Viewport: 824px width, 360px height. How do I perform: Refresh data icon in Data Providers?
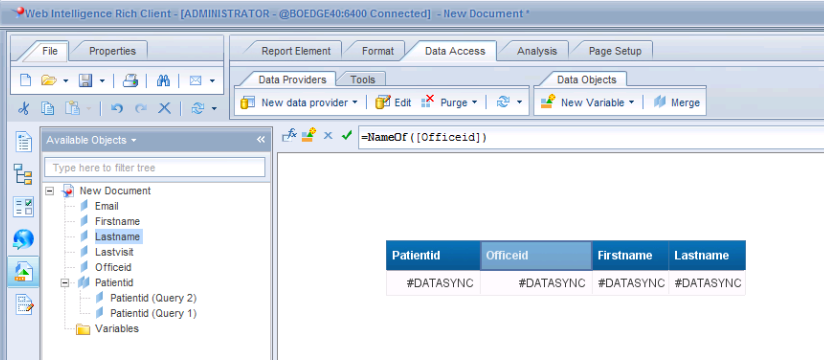(x=503, y=102)
